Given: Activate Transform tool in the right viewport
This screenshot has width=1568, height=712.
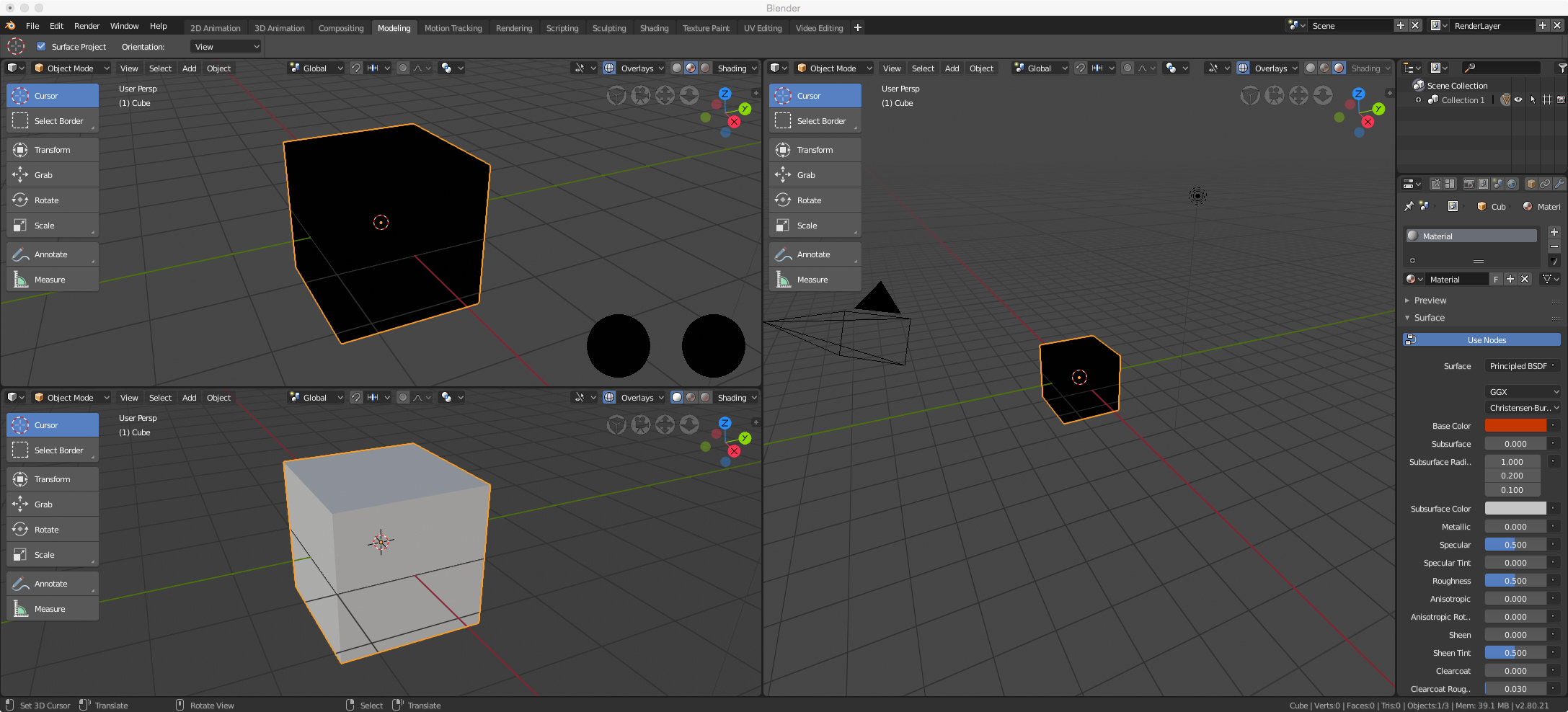Looking at the screenshot, I should [x=815, y=150].
